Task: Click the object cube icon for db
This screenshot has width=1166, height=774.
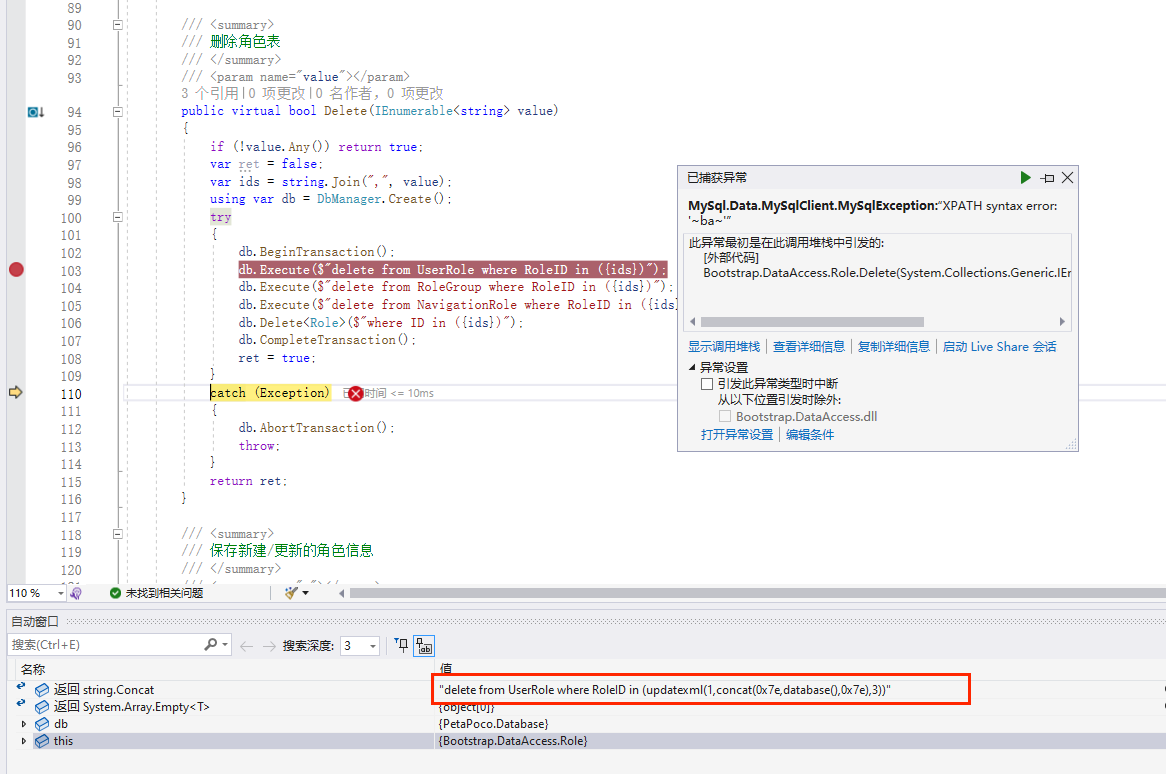Action: [42, 724]
